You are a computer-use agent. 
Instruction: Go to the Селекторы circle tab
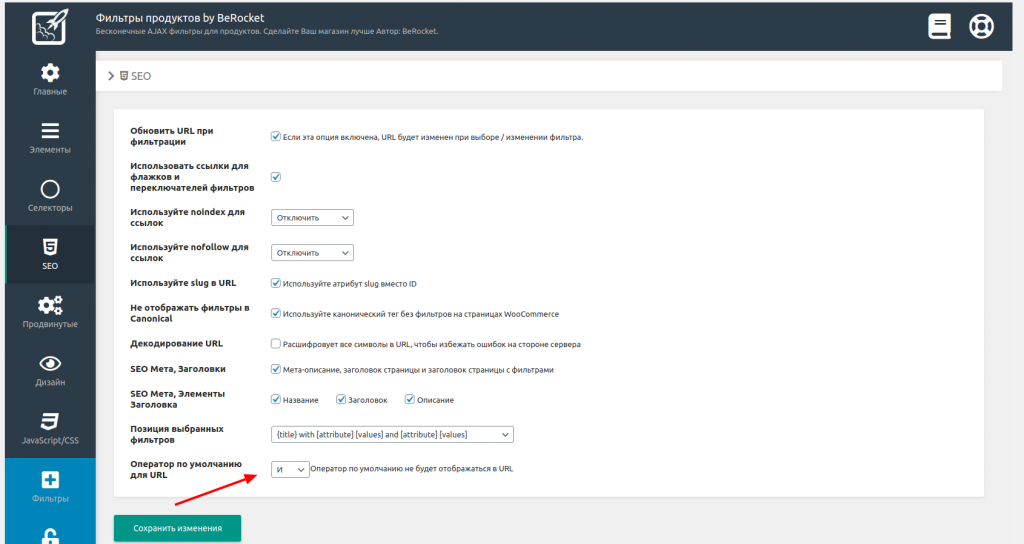pyautogui.click(x=49, y=196)
